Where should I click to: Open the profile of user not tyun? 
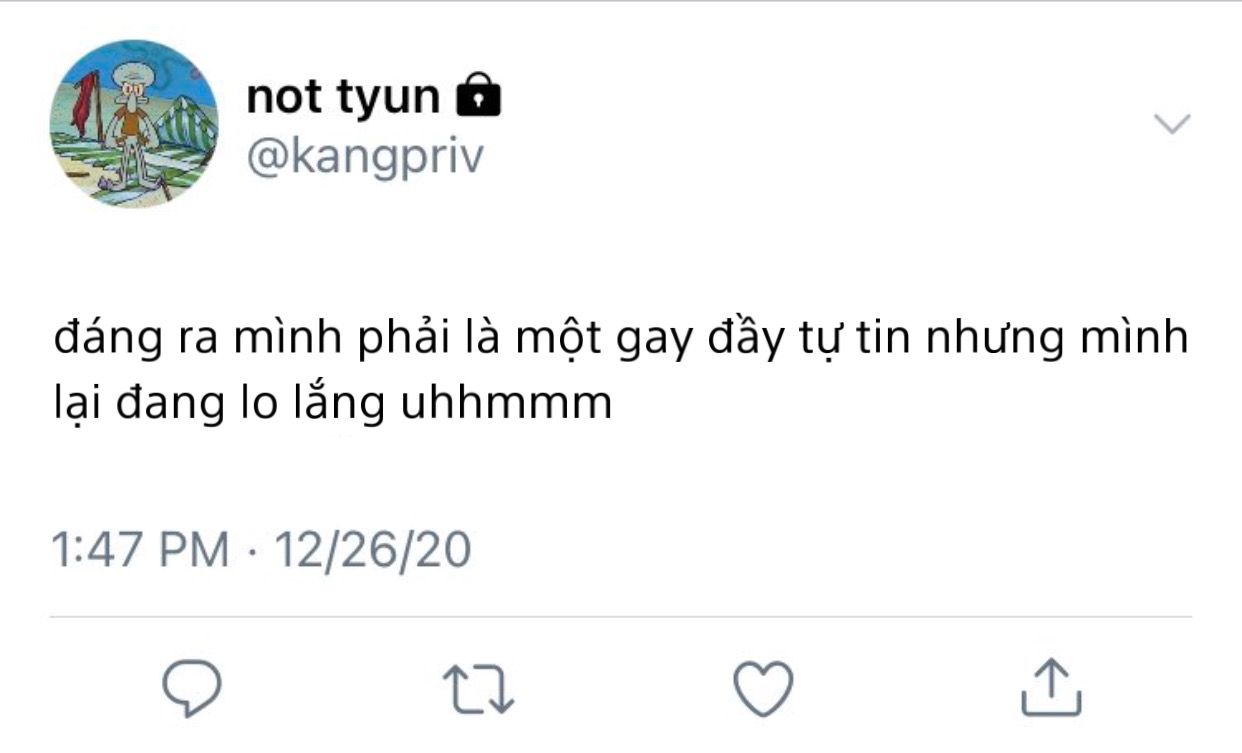pos(342,97)
